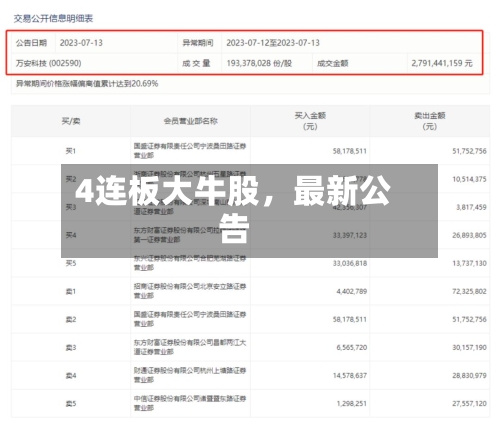Click 国盛证券 branch name in 卖2 row
The width and height of the screenshot is (500, 423).
[190, 319]
